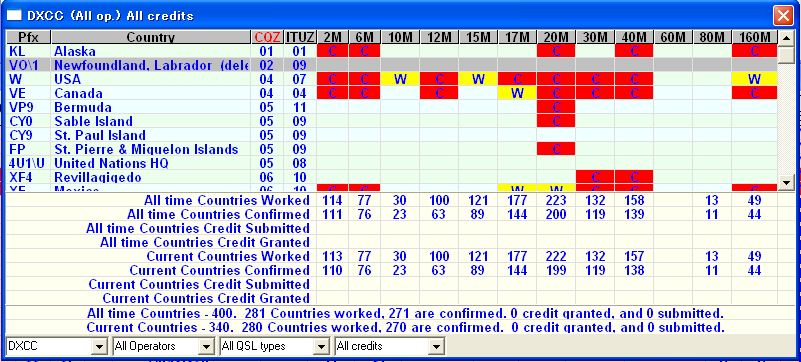Open the All QSL types dropdown
Viewport: 801px width, 362px height.
coord(321,347)
